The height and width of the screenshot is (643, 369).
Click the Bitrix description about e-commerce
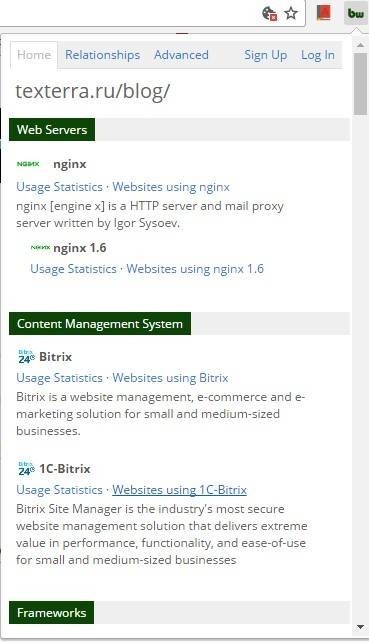(161, 414)
